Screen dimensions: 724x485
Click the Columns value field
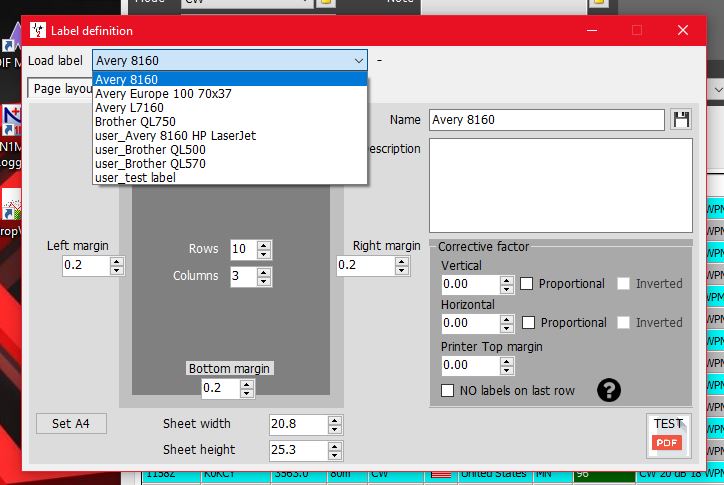click(x=244, y=276)
